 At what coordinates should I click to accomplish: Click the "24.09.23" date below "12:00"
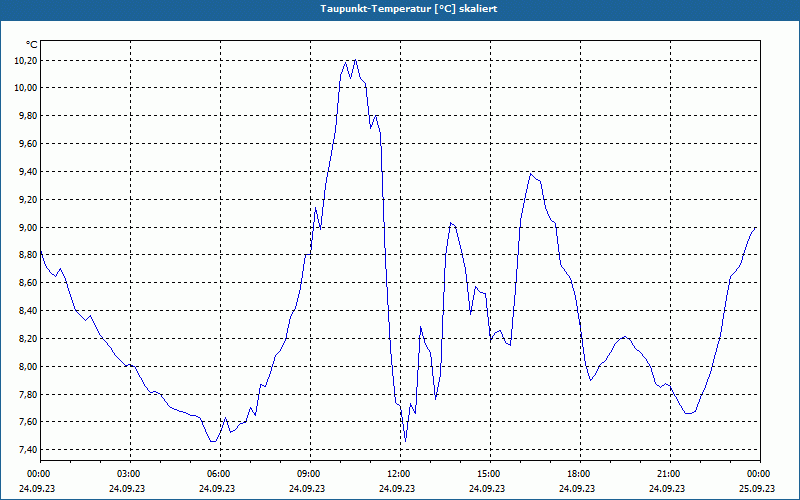pyautogui.click(x=397, y=488)
